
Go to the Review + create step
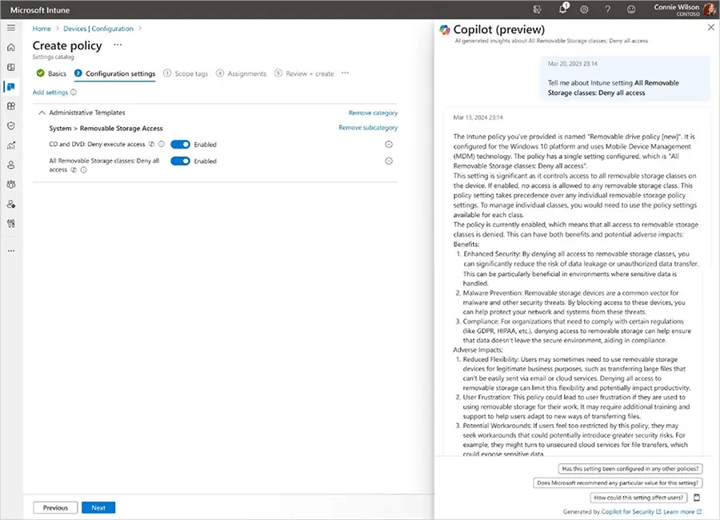pos(304,73)
